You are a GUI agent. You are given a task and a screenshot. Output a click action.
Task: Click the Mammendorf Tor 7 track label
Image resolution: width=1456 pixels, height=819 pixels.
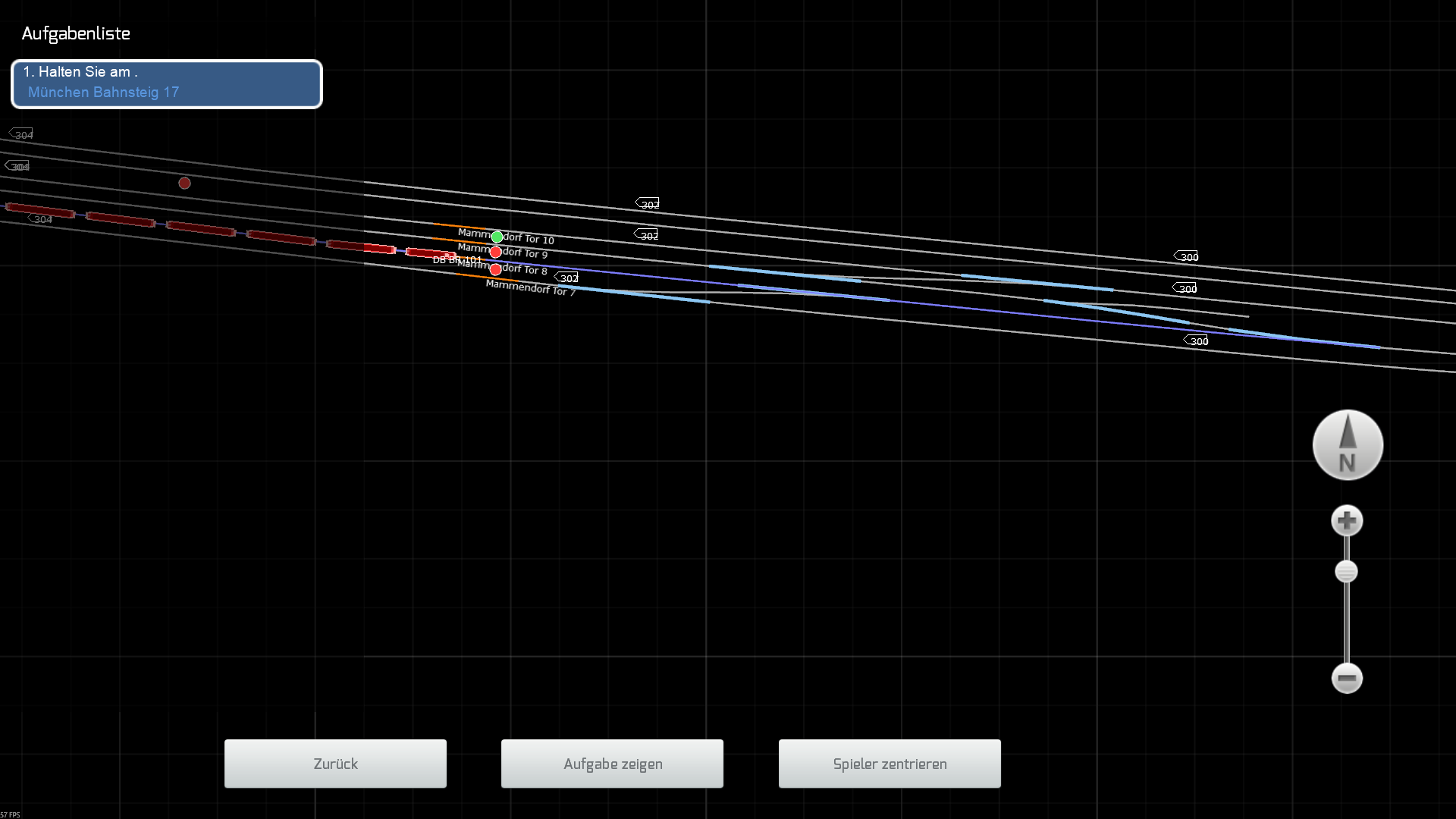point(530,287)
